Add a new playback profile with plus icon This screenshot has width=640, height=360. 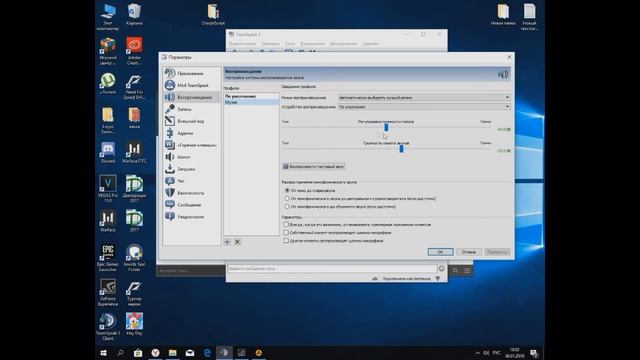click(x=227, y=242)
